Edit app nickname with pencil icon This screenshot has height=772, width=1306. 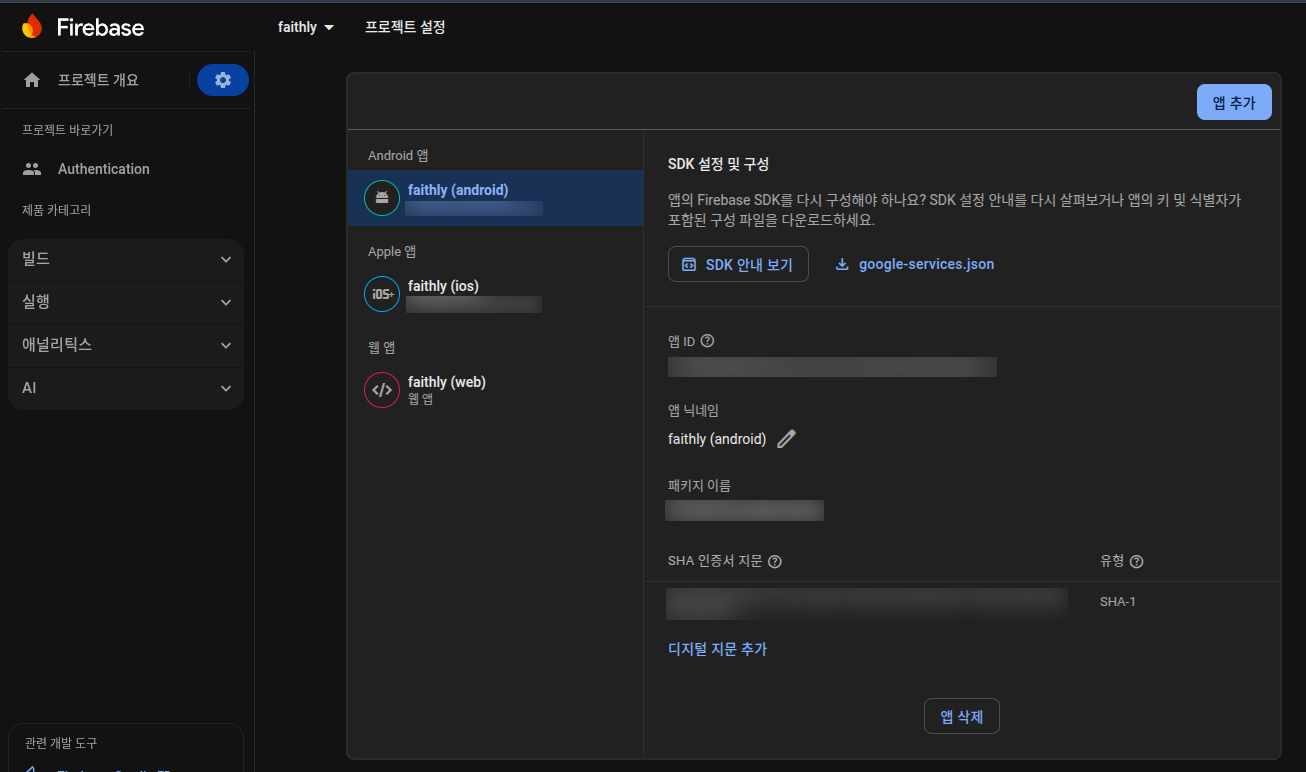pyautogui.click(x=786, y=439)
